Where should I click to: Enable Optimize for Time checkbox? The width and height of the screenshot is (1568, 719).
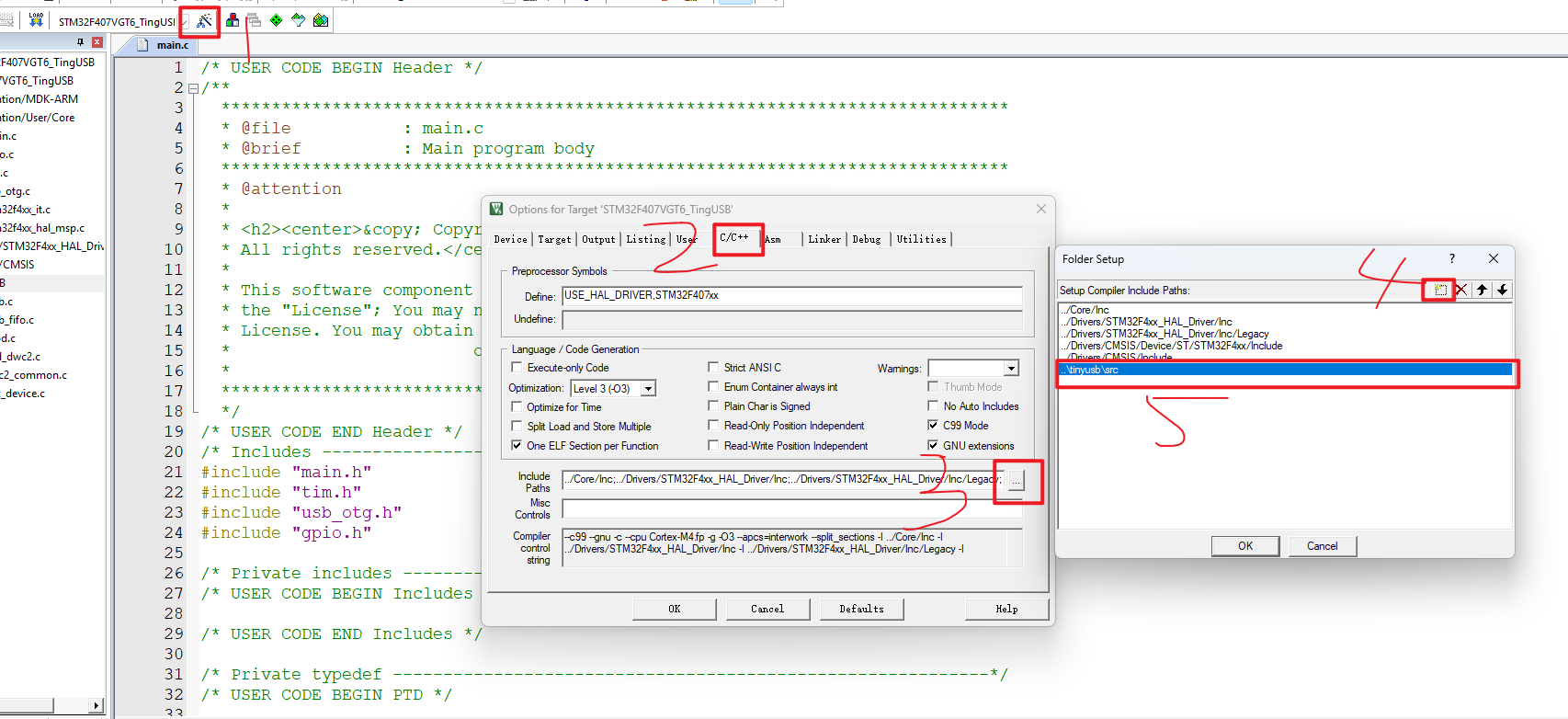coord(517,406)
